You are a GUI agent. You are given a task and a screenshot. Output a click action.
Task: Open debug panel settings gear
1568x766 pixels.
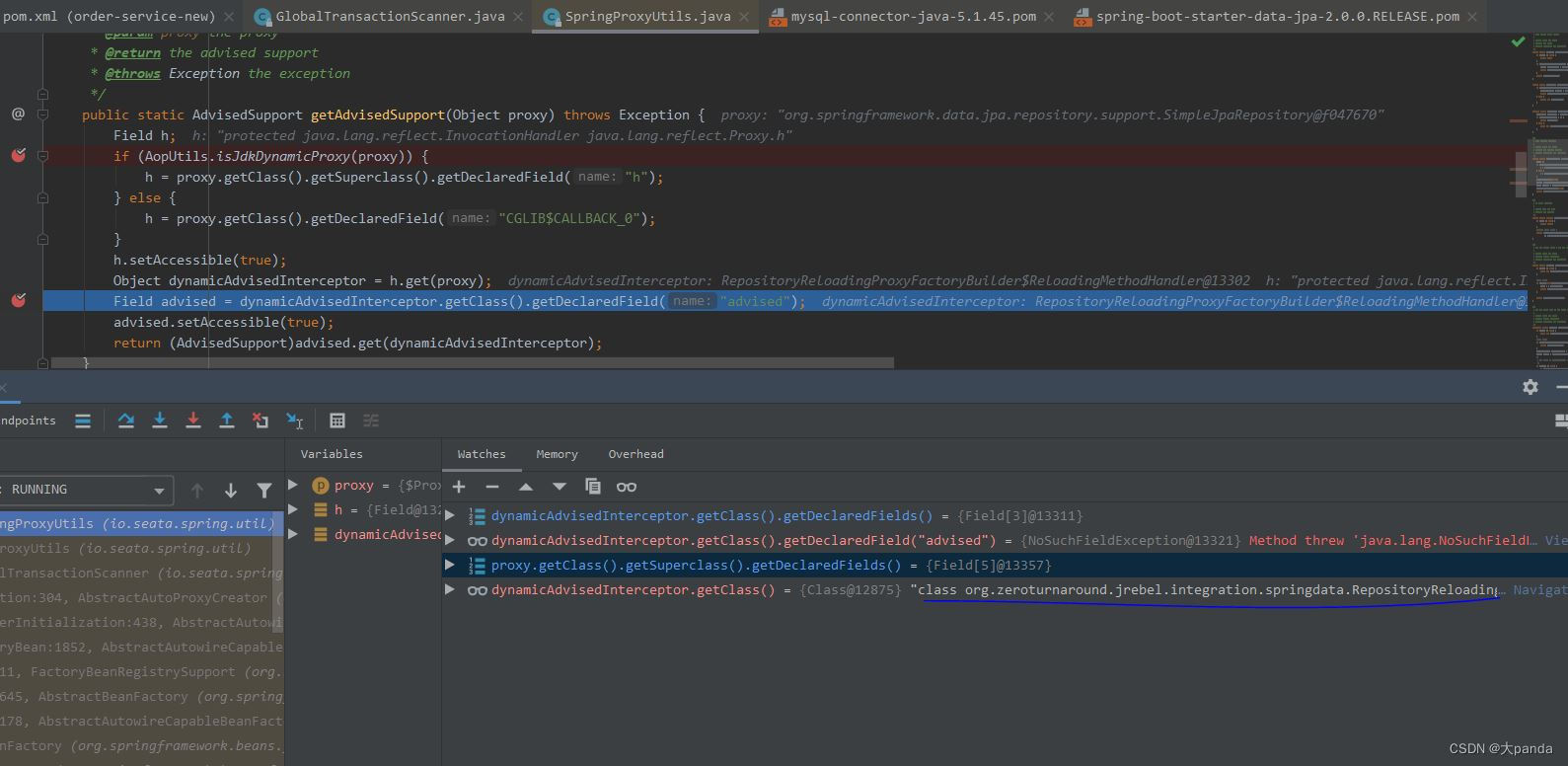pos(1530,387)
